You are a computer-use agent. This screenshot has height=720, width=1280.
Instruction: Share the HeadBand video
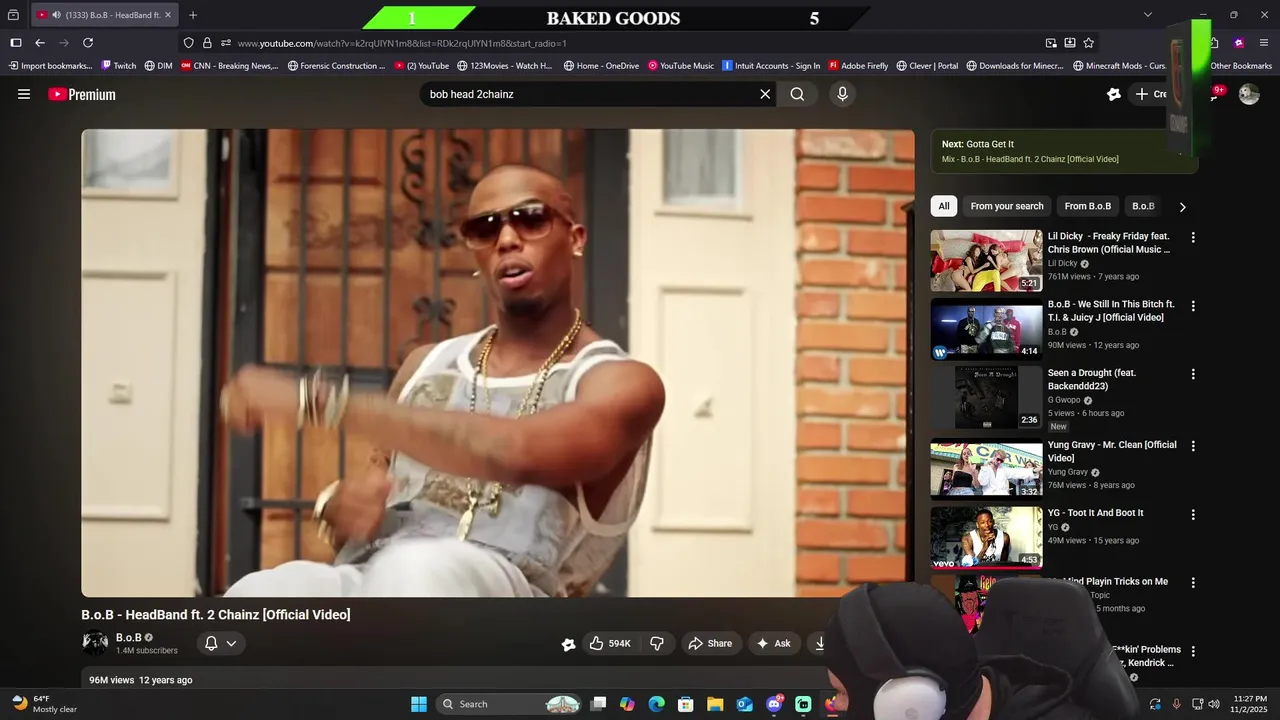point(710,643)
